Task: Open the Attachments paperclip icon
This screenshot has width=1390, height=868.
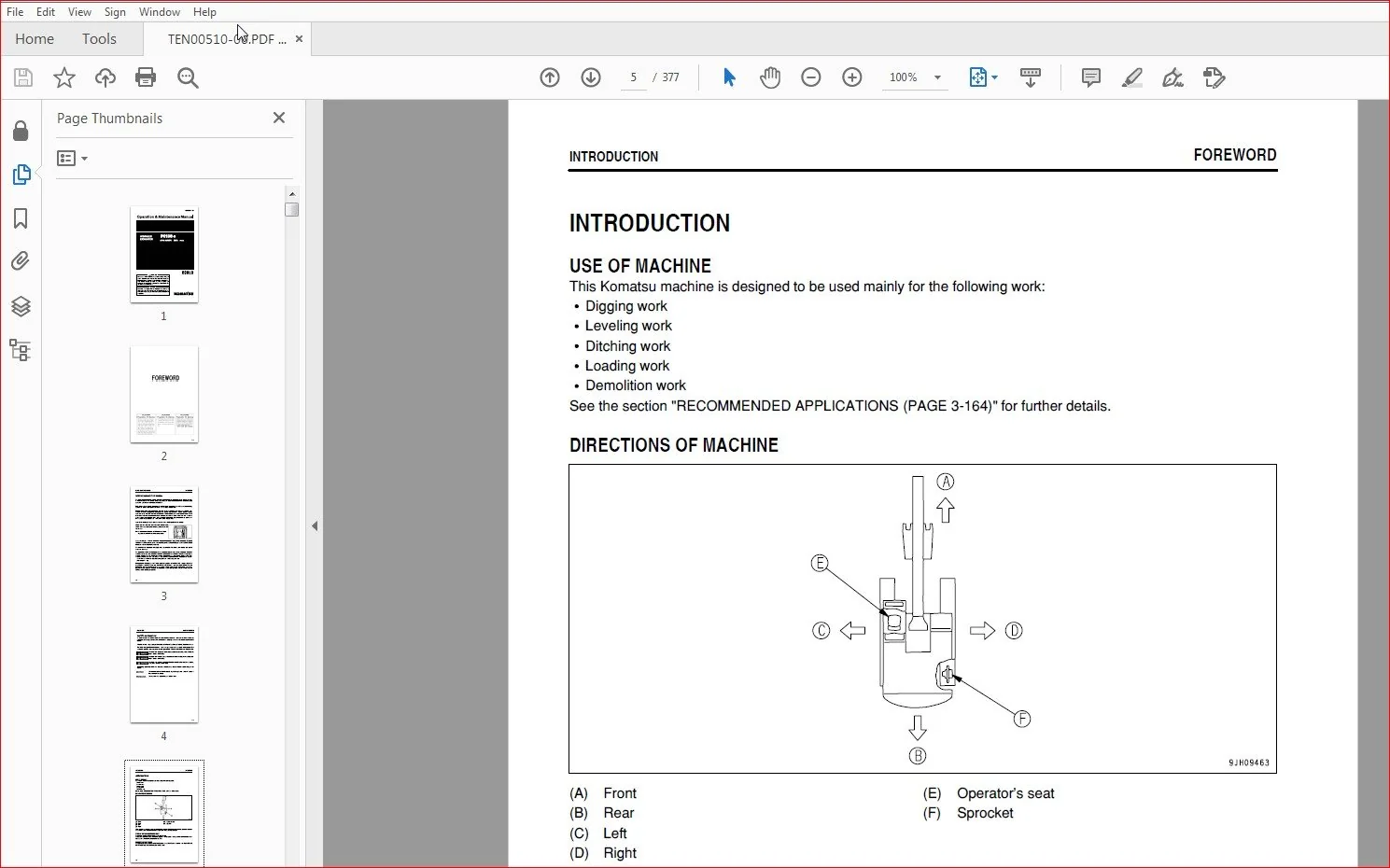Action: 21,261
